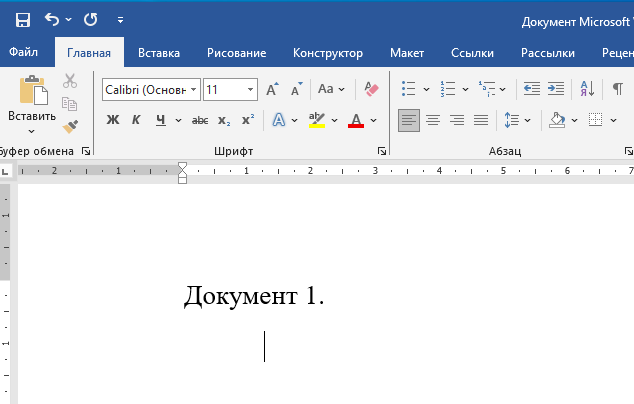Switch to the Вставка tab
Image resolution: width=634 pixels, height=404 pixels.
[x=159, y=53]
